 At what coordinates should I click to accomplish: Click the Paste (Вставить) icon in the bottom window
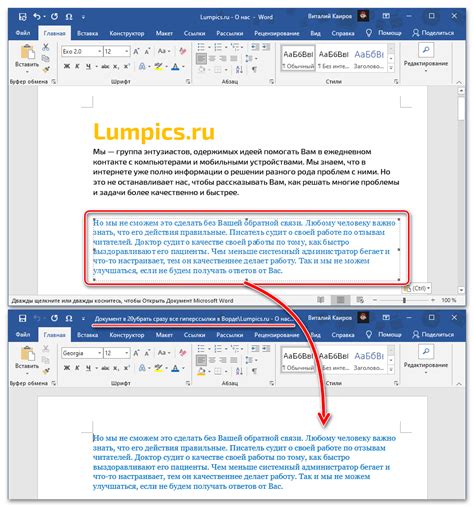tap(27, 354)
